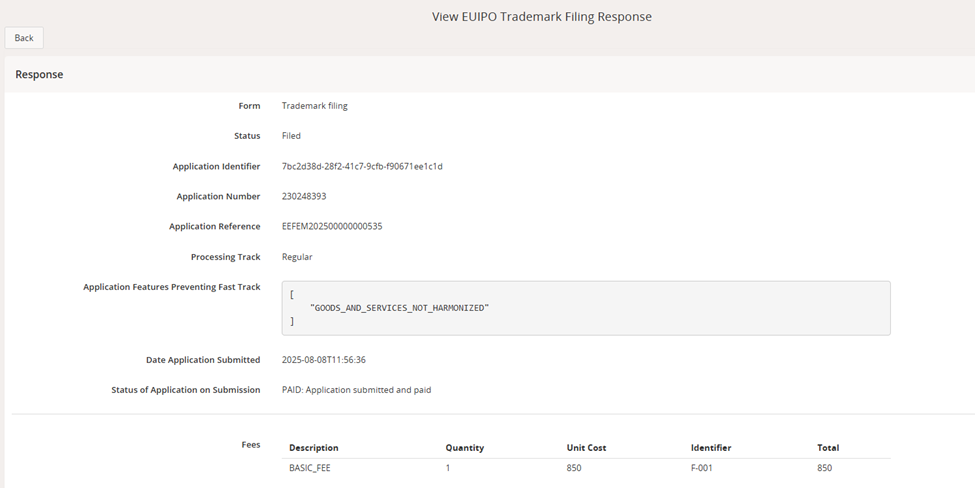
Task: Click the 'Form' field label
Action: pyautogui.click(x=249, y=106)
